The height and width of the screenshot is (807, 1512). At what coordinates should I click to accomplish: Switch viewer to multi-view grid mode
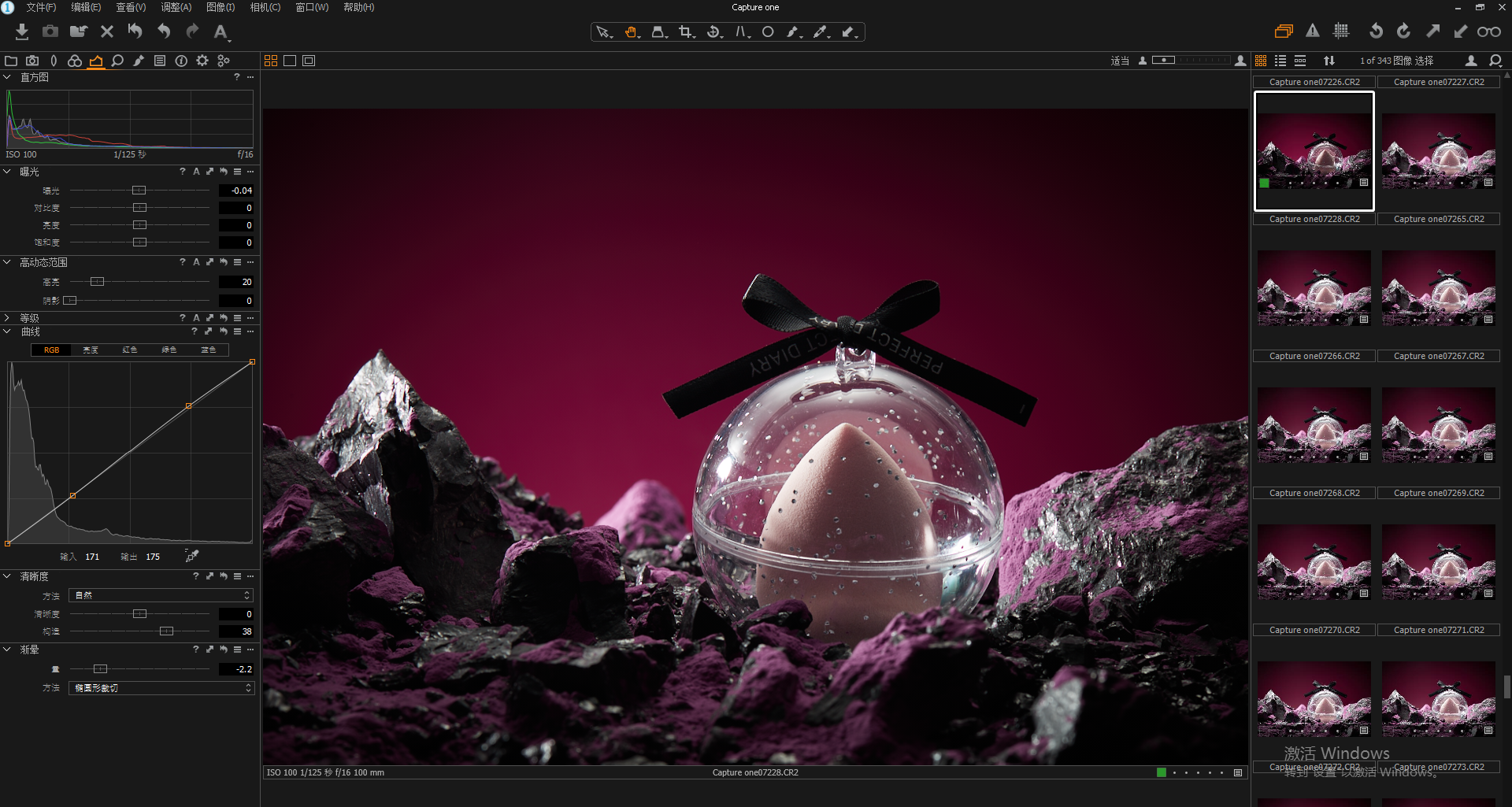271,61
